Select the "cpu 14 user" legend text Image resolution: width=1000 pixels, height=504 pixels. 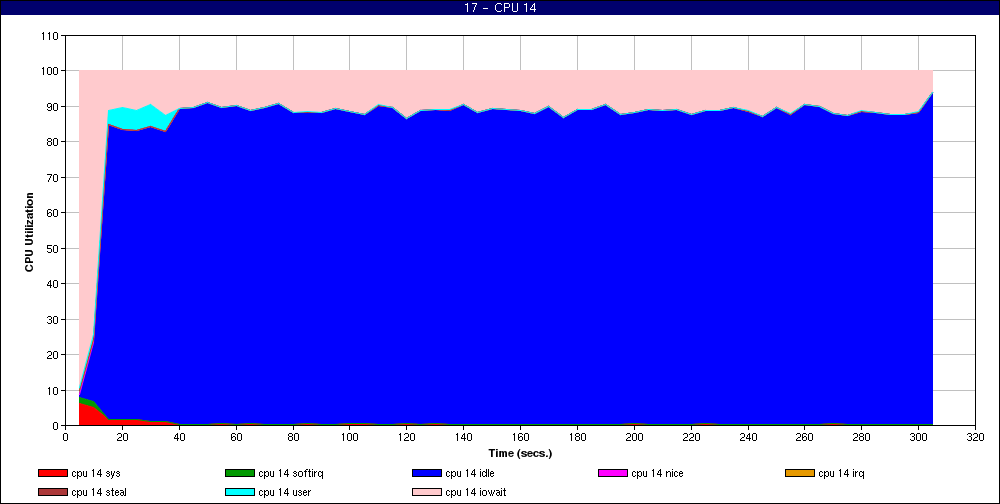click(x=285, y=492)
